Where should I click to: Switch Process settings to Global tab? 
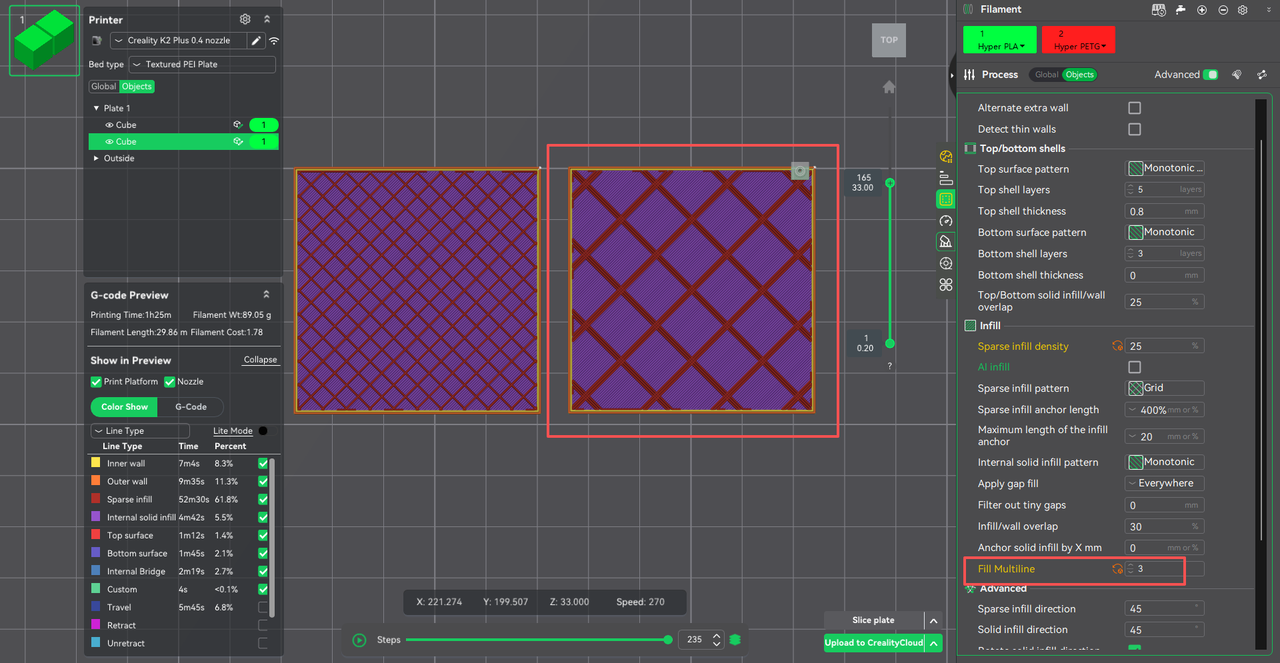pos(1046,75)
